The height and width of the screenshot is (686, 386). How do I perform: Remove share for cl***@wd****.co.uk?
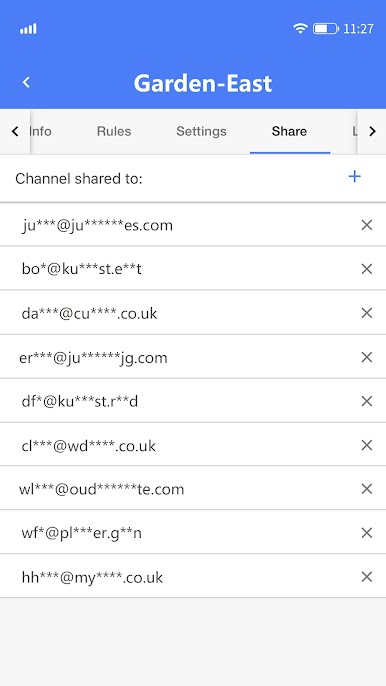367,445
